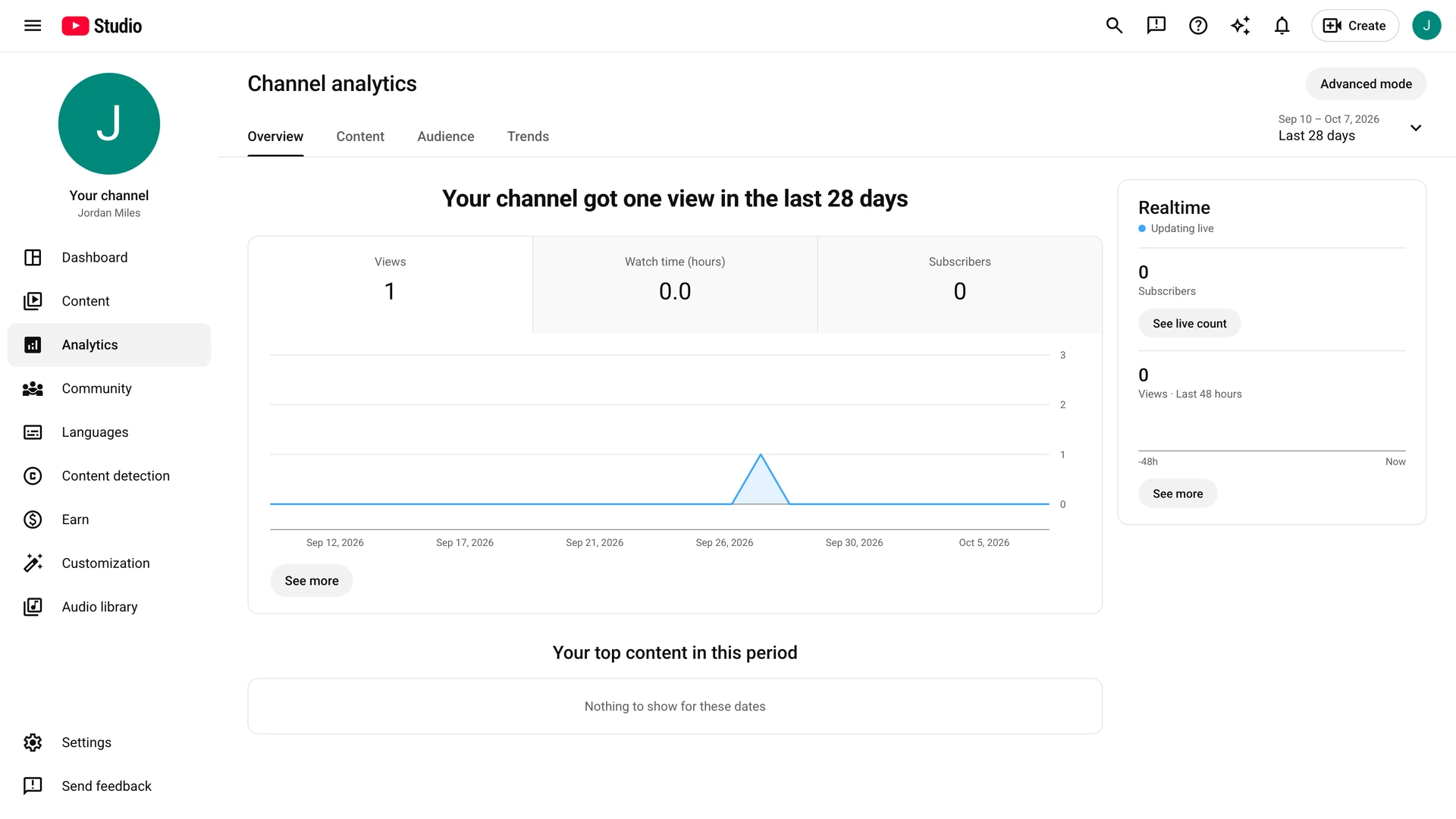The width and height of the screenshot is (1456, 819).
Task: Click the Content detection copyright icon
Action: (x=33, y=476)
